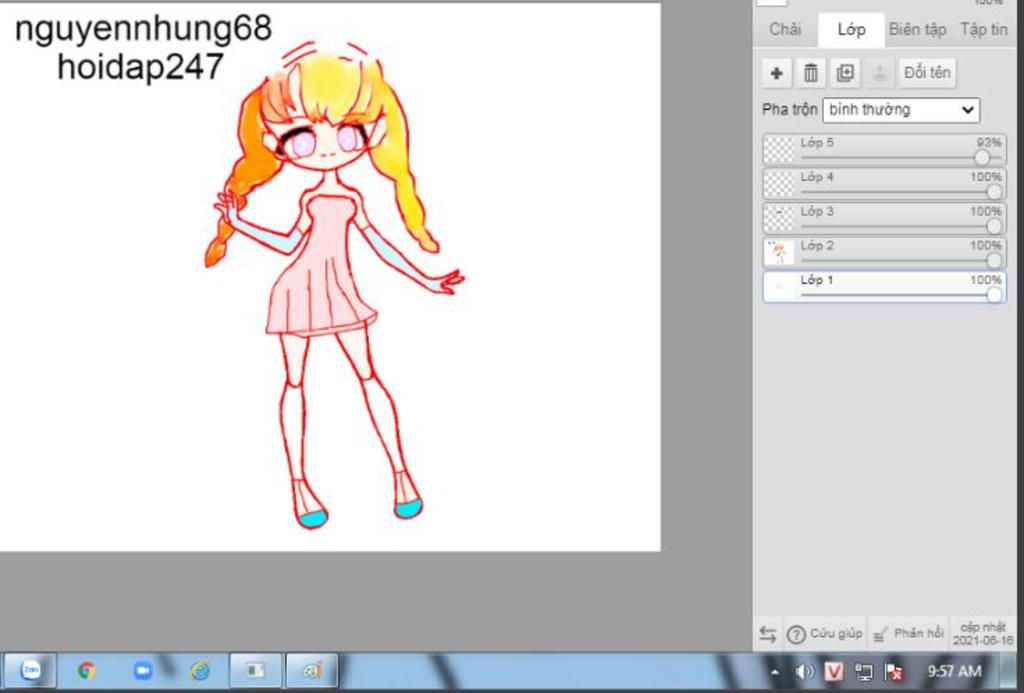This screenshot has width=1024, height=693.
Task: Click the cập nhật 2021-06-16 update text
Action: coord(983,634)
